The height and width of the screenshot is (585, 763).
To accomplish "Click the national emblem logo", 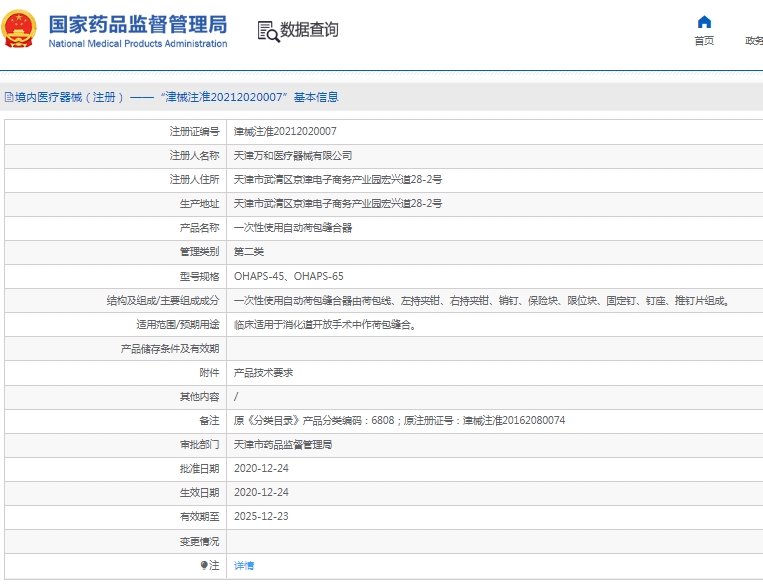I will point(19,29).
